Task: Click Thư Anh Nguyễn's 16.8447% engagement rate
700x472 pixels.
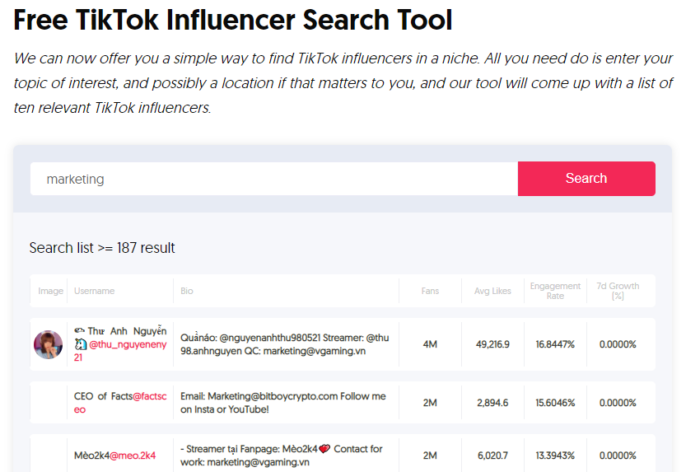Action: click(555, 344)
